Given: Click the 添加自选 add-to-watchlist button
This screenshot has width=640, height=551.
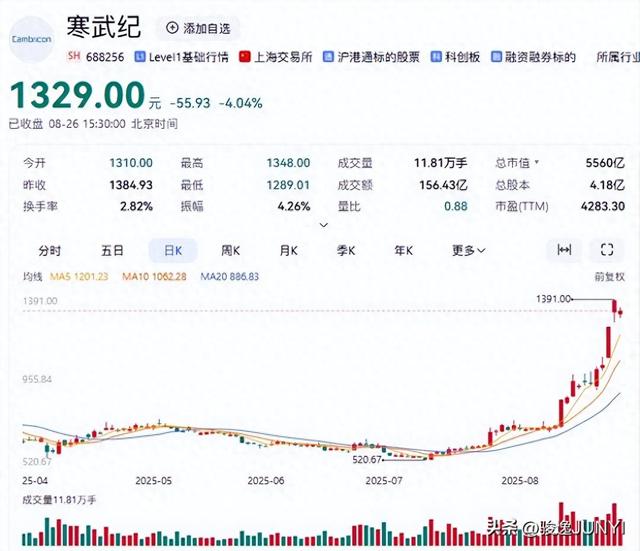Looking at the screenshot, I should click(198, 28).
